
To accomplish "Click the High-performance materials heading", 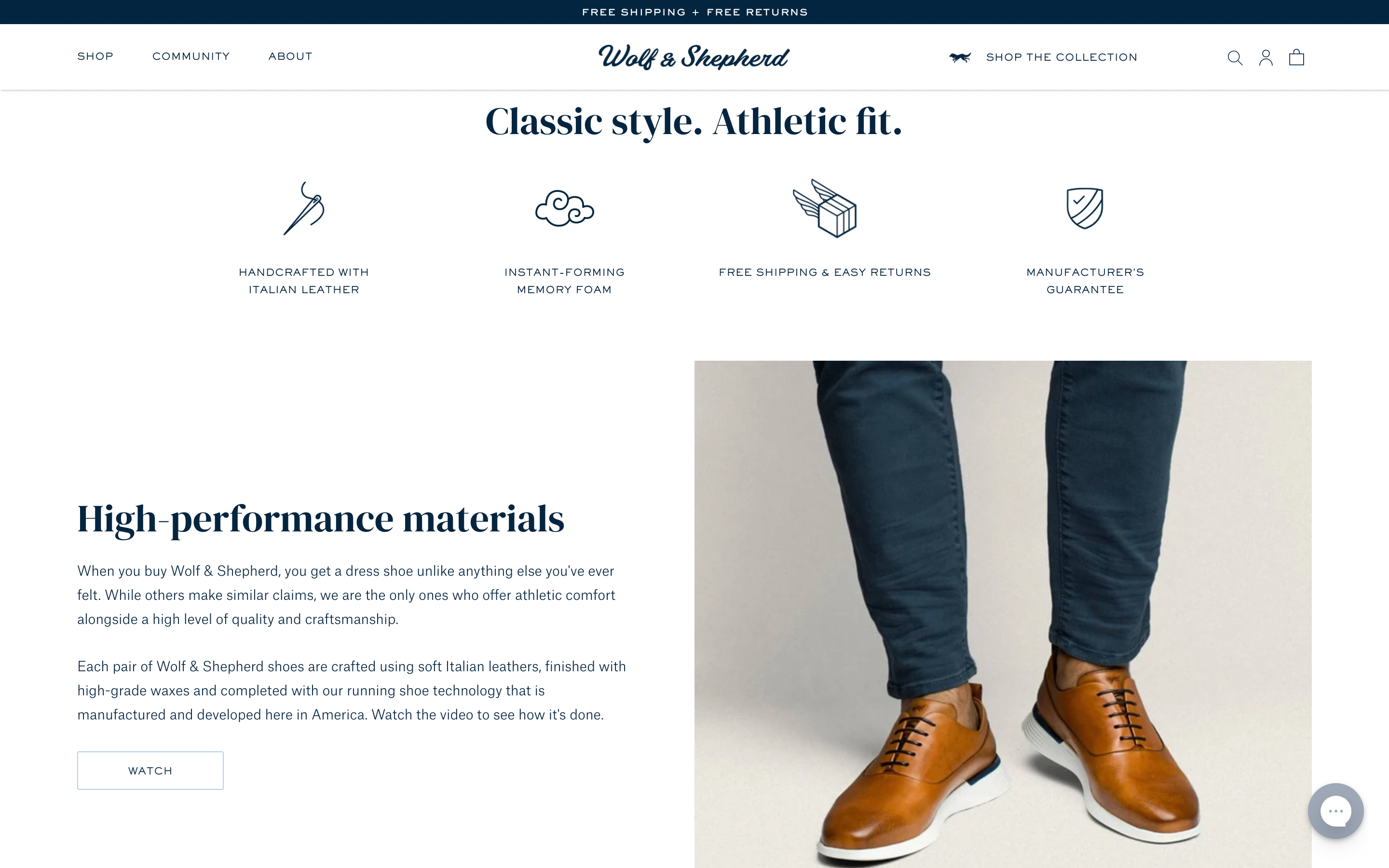I will [321, 519].
